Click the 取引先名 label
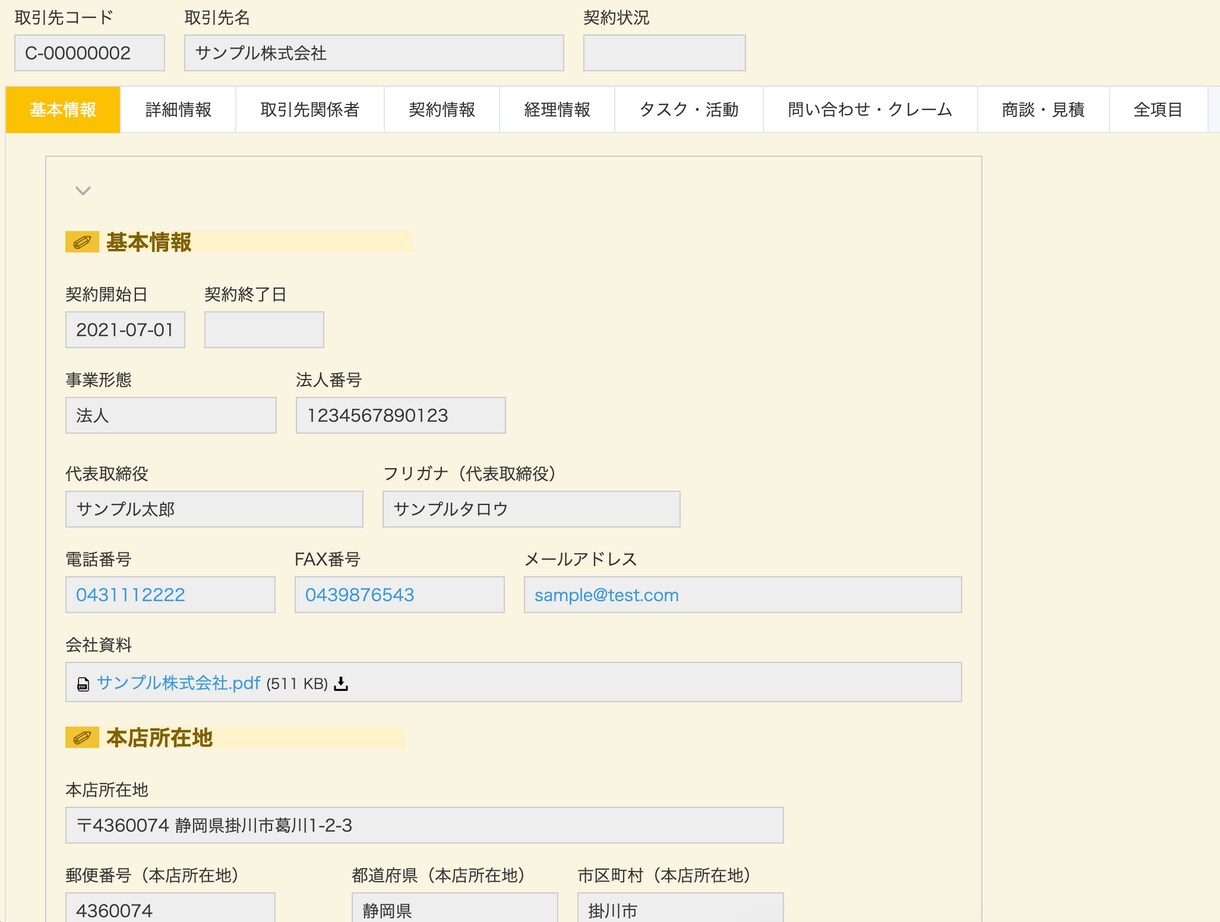 click(x=218, y=18)
